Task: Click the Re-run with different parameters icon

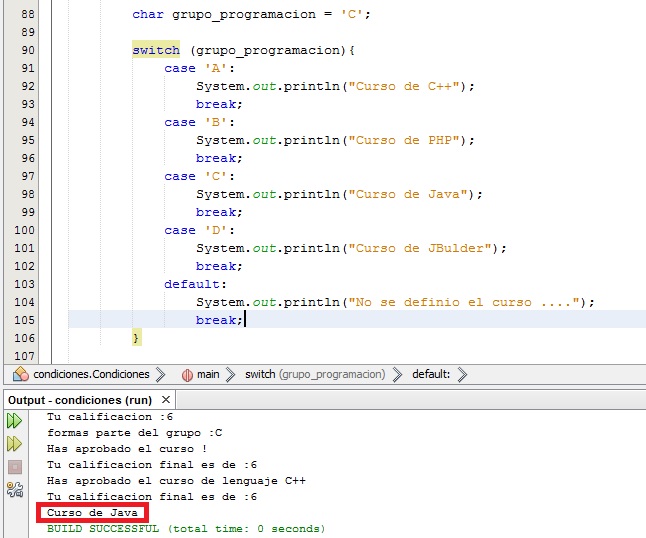Action: pos(14,443)
